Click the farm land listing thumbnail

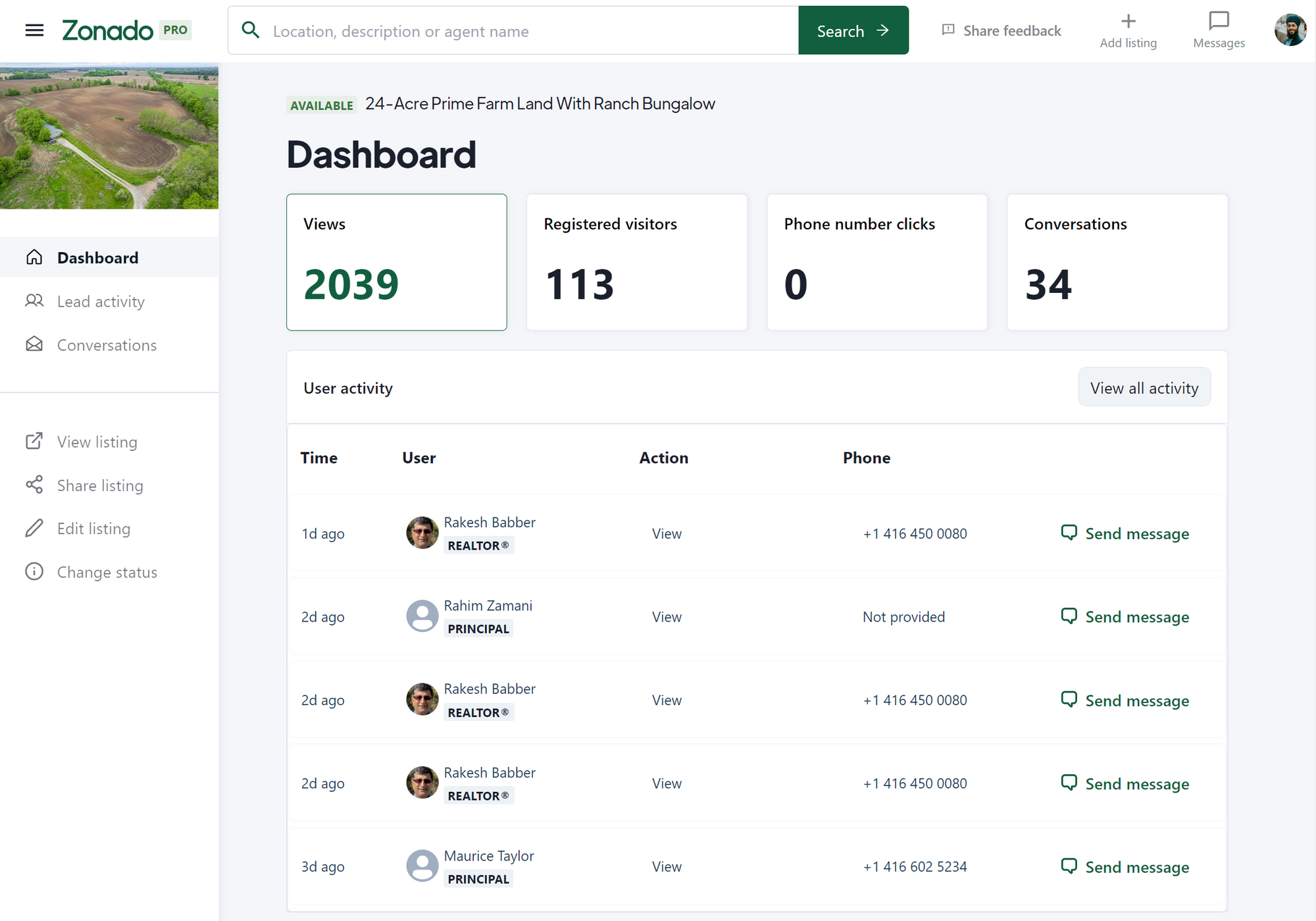coord(109,136)
